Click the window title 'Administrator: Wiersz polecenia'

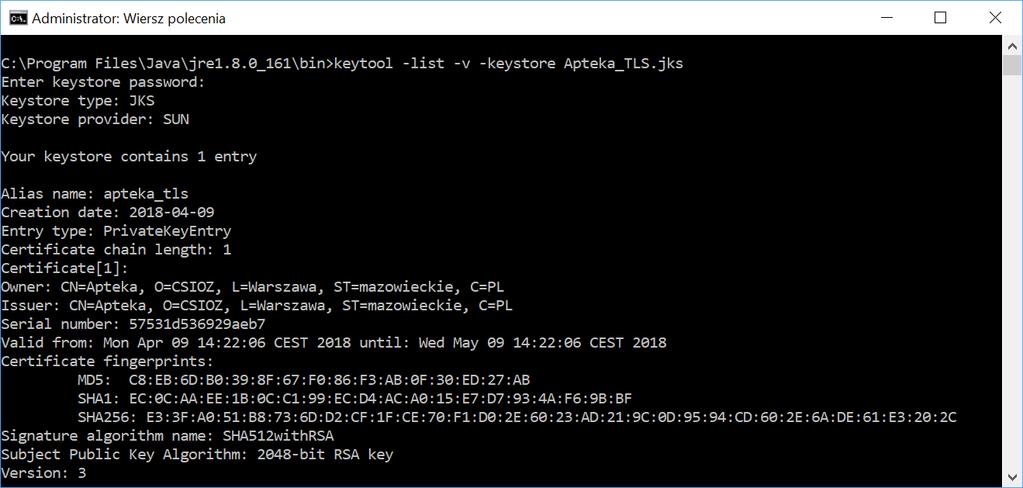(x=129, y=19)
